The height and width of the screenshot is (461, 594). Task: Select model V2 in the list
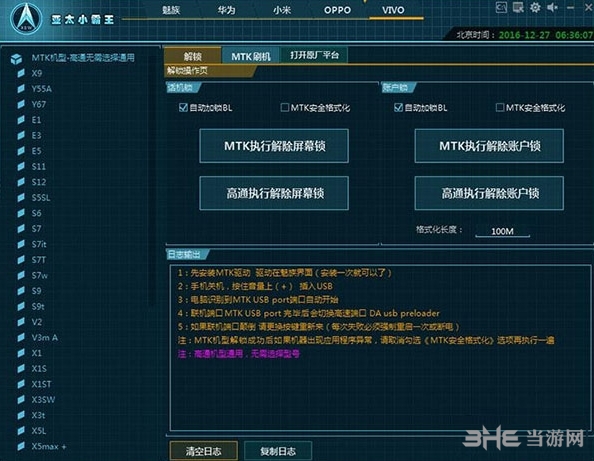pyautogui.click(x=36, y=322)
